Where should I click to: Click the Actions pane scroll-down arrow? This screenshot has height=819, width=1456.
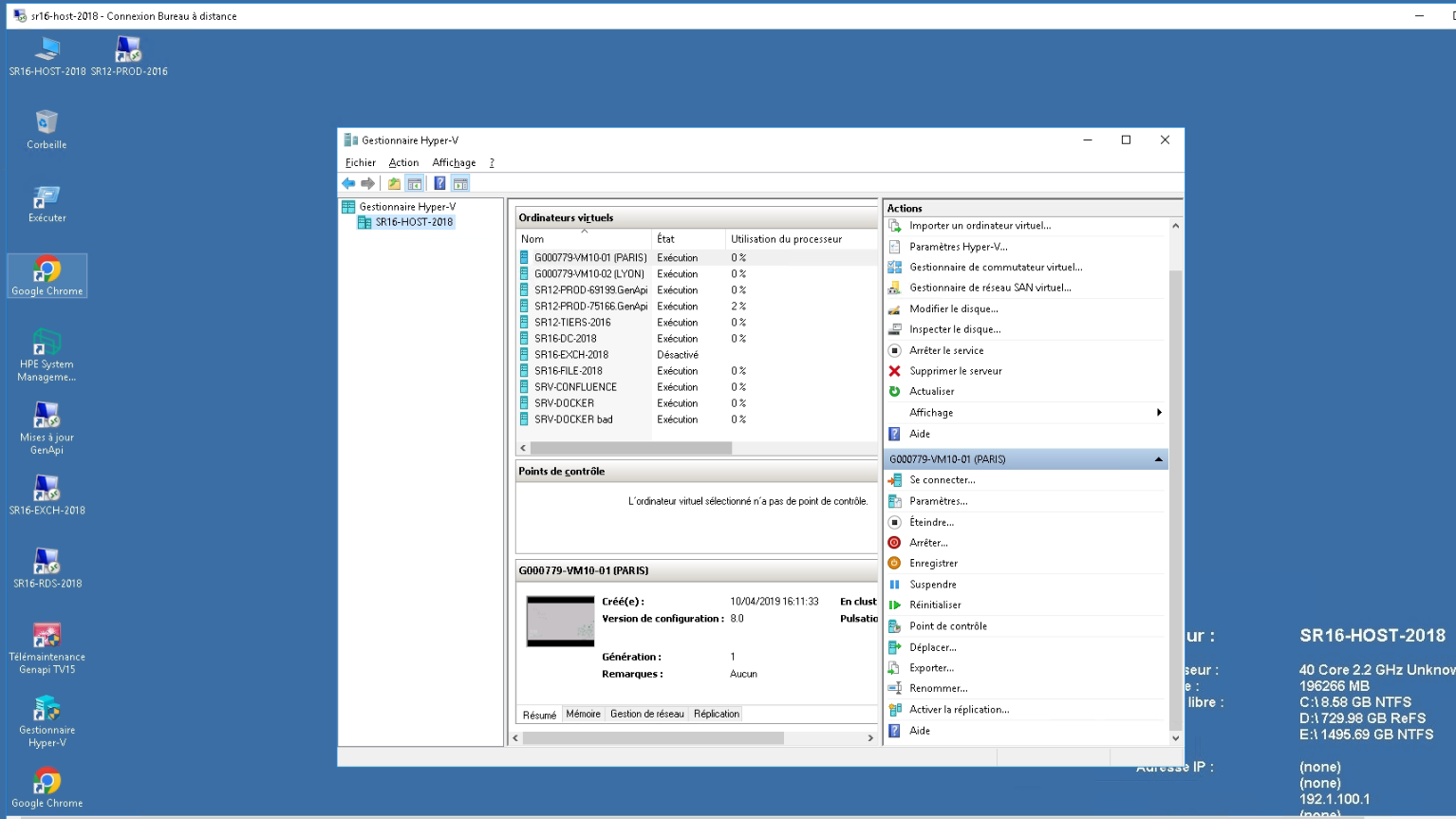1176,737
